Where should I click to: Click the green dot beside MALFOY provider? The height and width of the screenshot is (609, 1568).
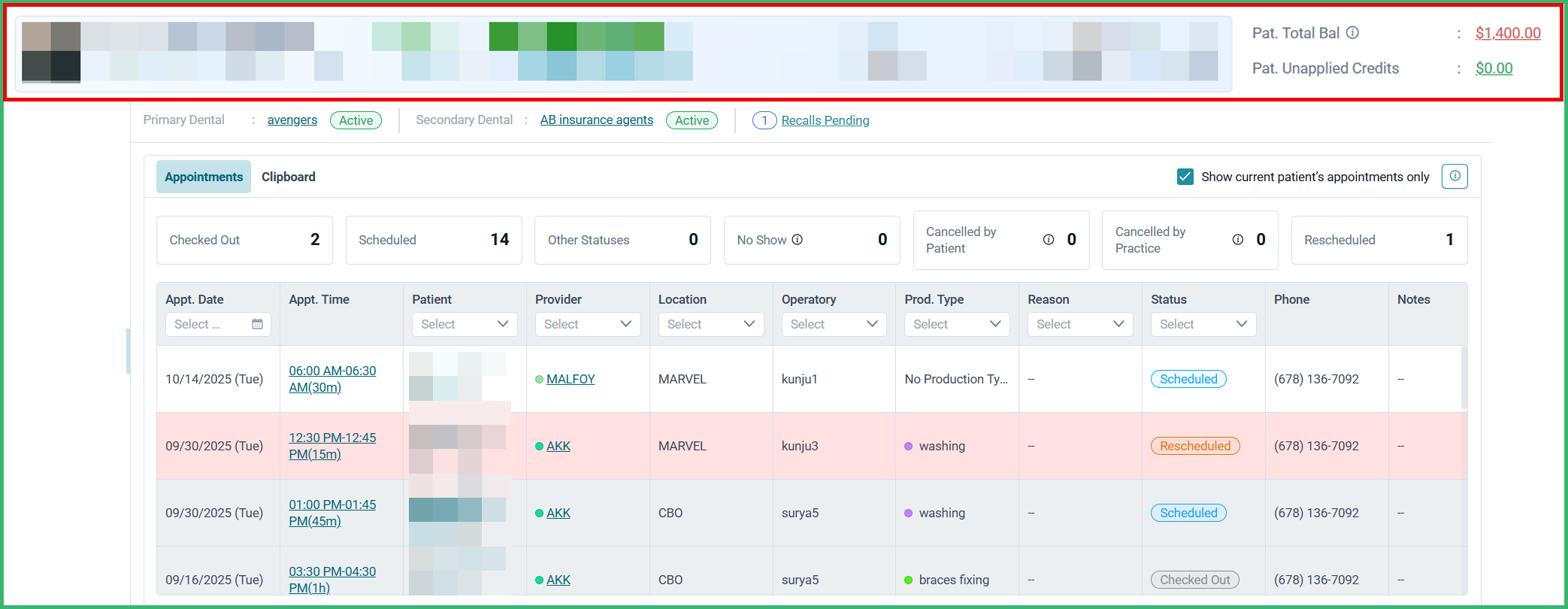[x=539, y=380]
